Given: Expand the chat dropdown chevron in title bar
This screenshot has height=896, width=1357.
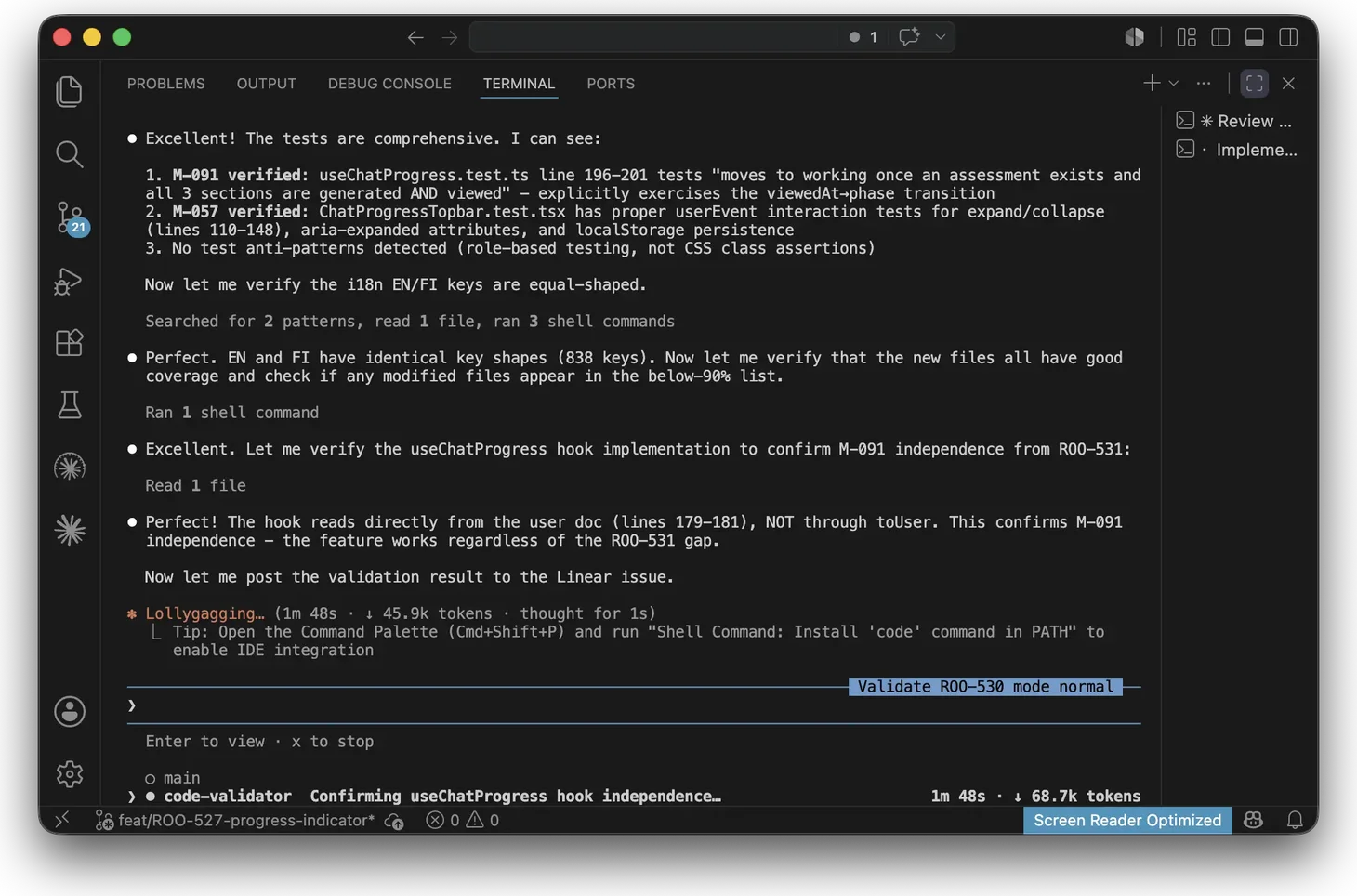Looking at the screenshot, I should (x=941, y=37).
